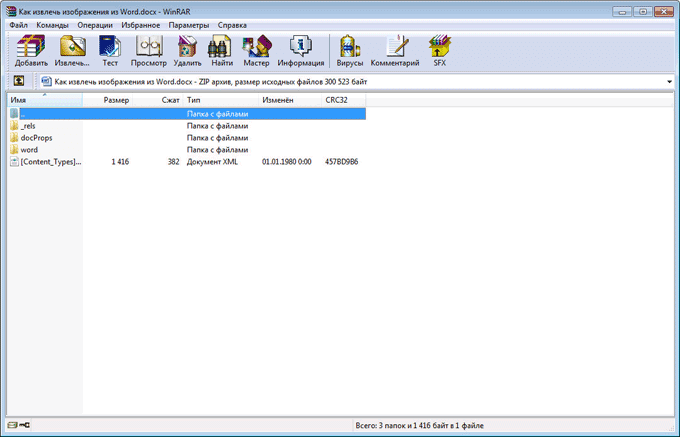Select the [Content_Types]... file name

tap(51, 162)
